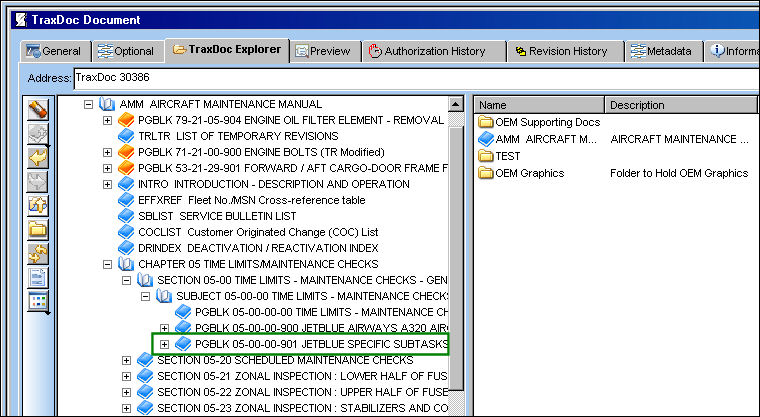Click the open-book icon for SUBJECT 05-00-00

[164, 296]
